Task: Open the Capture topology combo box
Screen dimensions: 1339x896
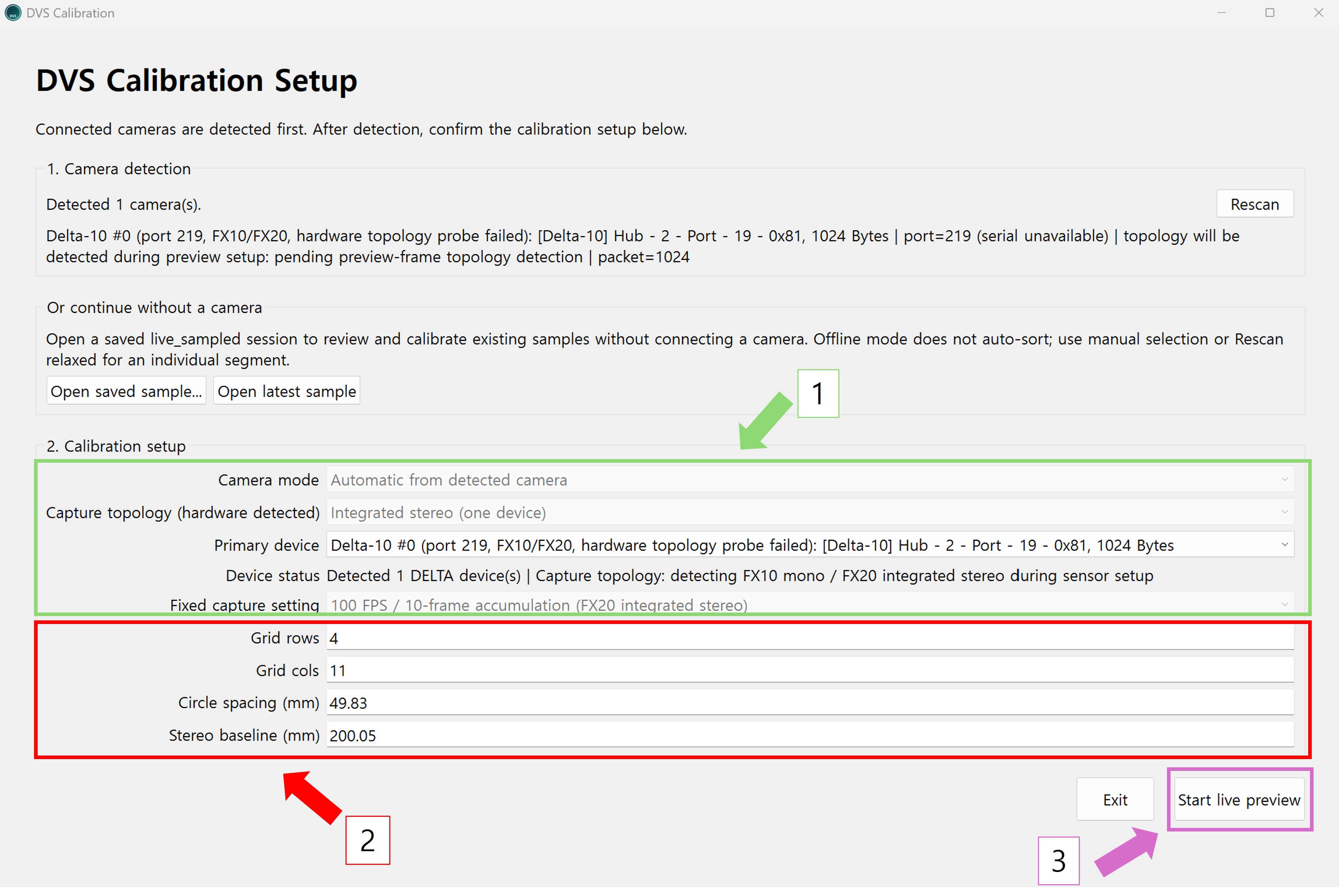Action: pos(810,512)
